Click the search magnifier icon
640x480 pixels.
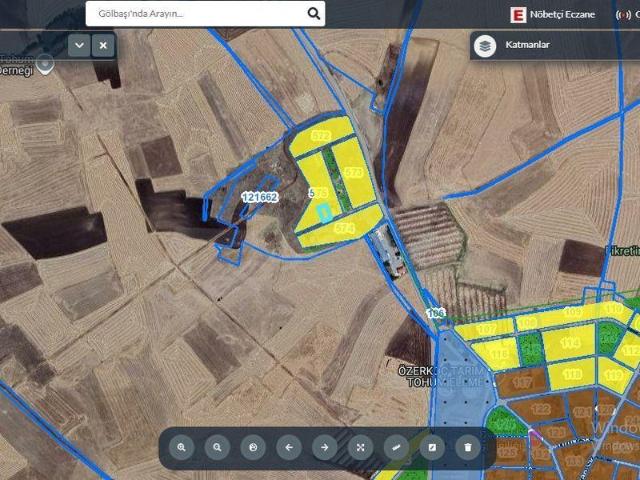[313, 13]
